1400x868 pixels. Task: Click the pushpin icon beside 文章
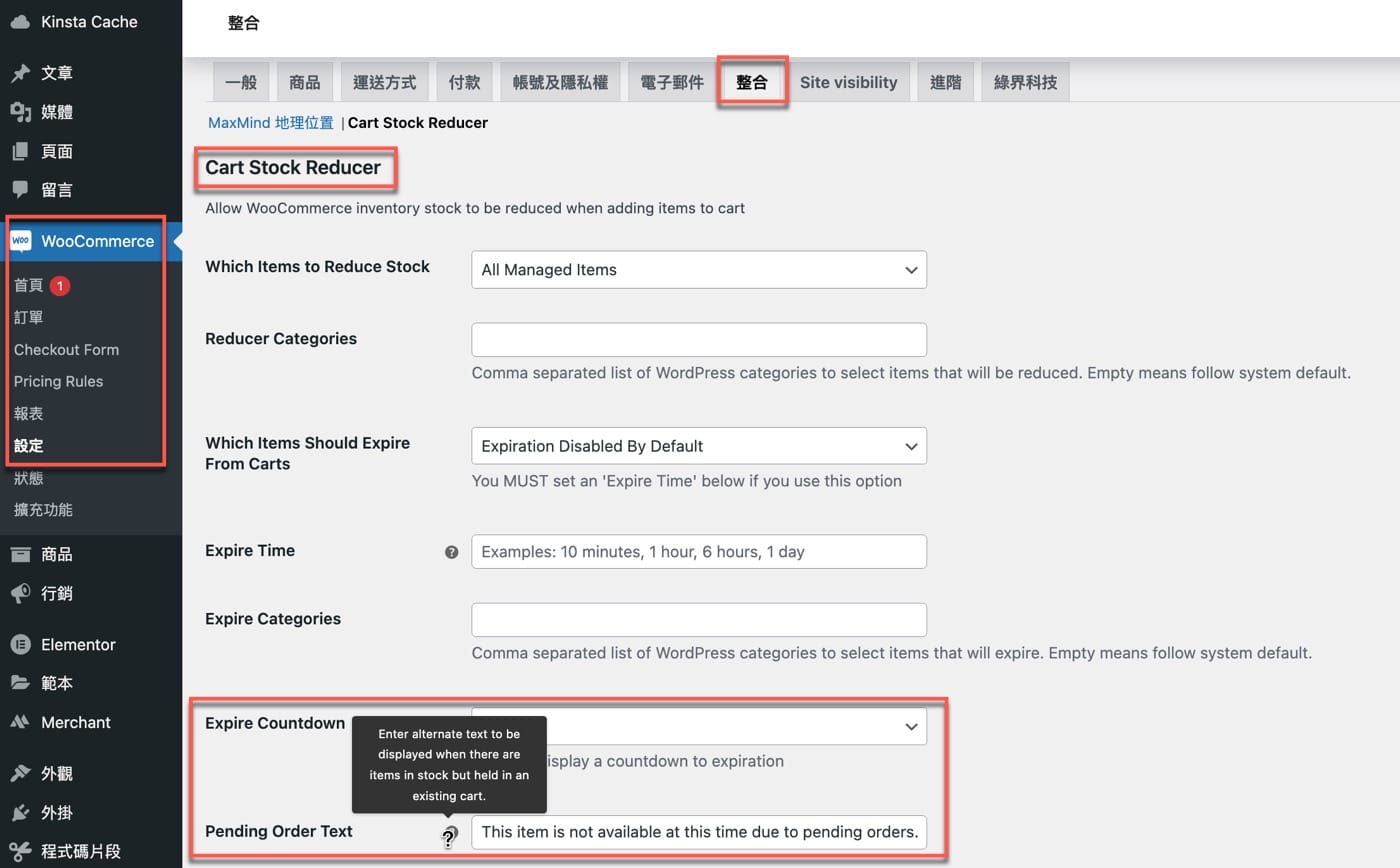tap(20, 73)
